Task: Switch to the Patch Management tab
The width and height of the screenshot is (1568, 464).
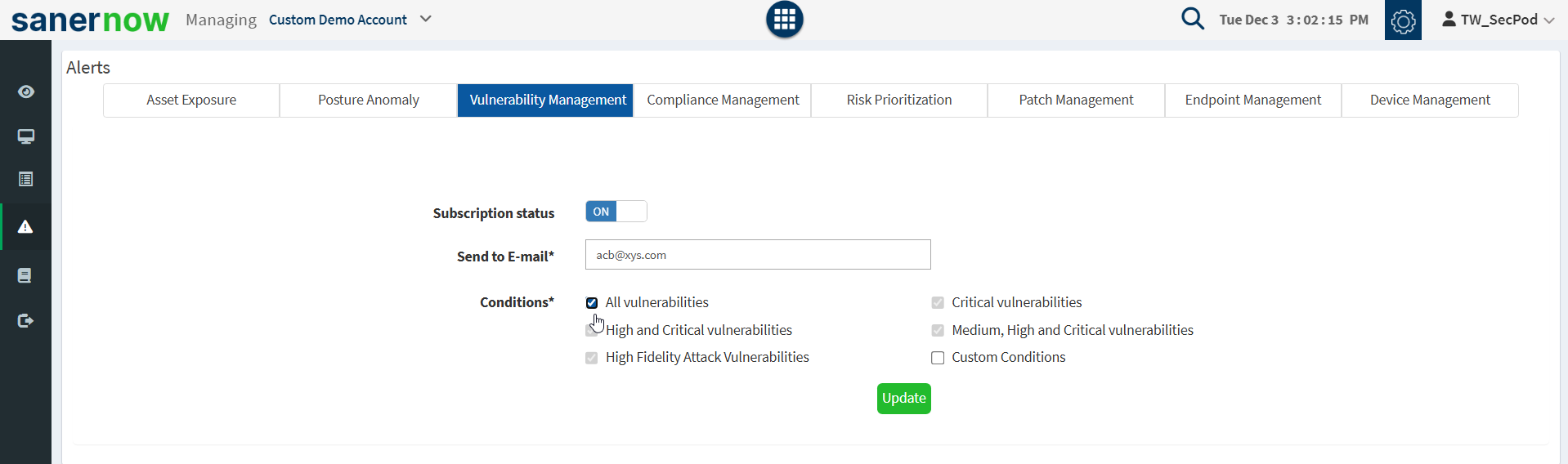Action: click(1076, 100)
